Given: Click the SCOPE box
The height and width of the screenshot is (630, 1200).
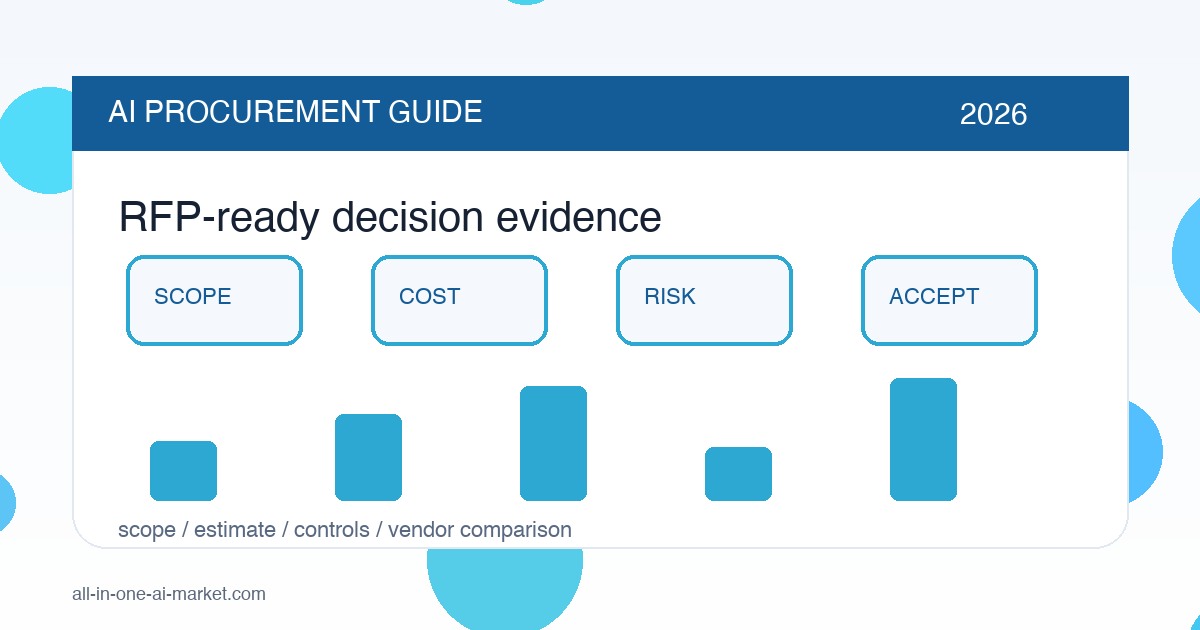Looking at the screenshot, I should [x=214, y=300].
